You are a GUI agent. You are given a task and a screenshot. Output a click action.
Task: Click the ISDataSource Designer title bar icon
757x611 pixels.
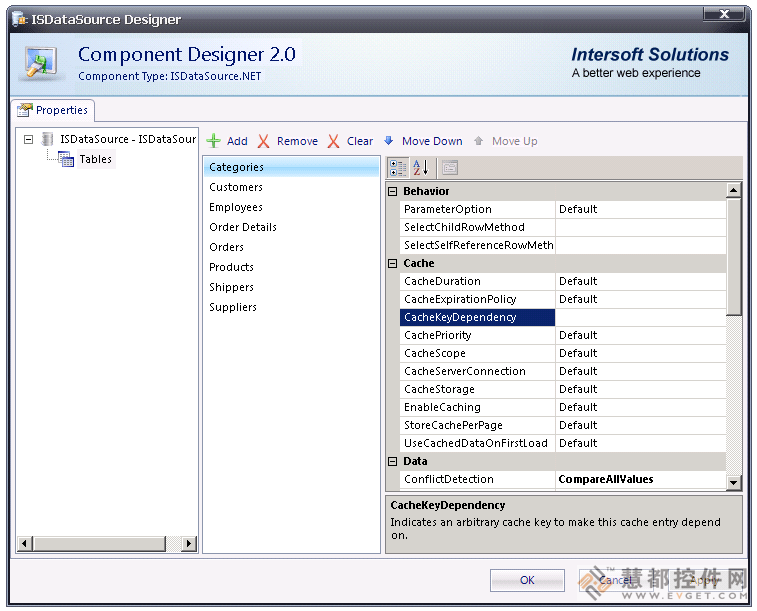point(20,19)
